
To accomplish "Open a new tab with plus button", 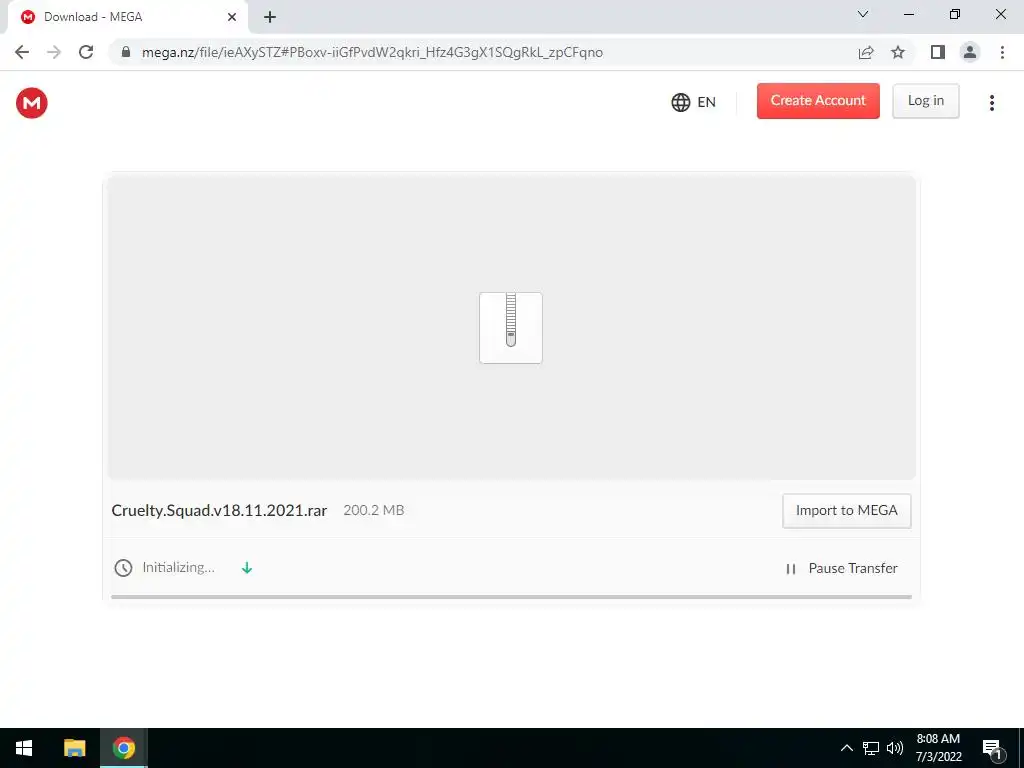I will tap(270, 17).
